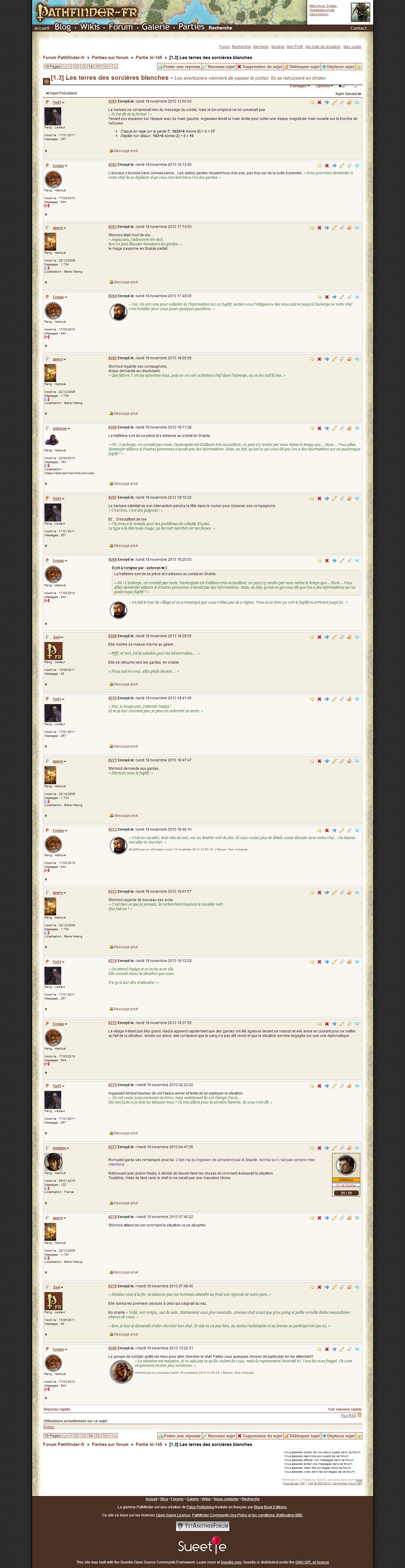The width and height of the screenshot is (405, 1568).
Task: Follow the Sujet Suivant link
Action: coord(348,94)
